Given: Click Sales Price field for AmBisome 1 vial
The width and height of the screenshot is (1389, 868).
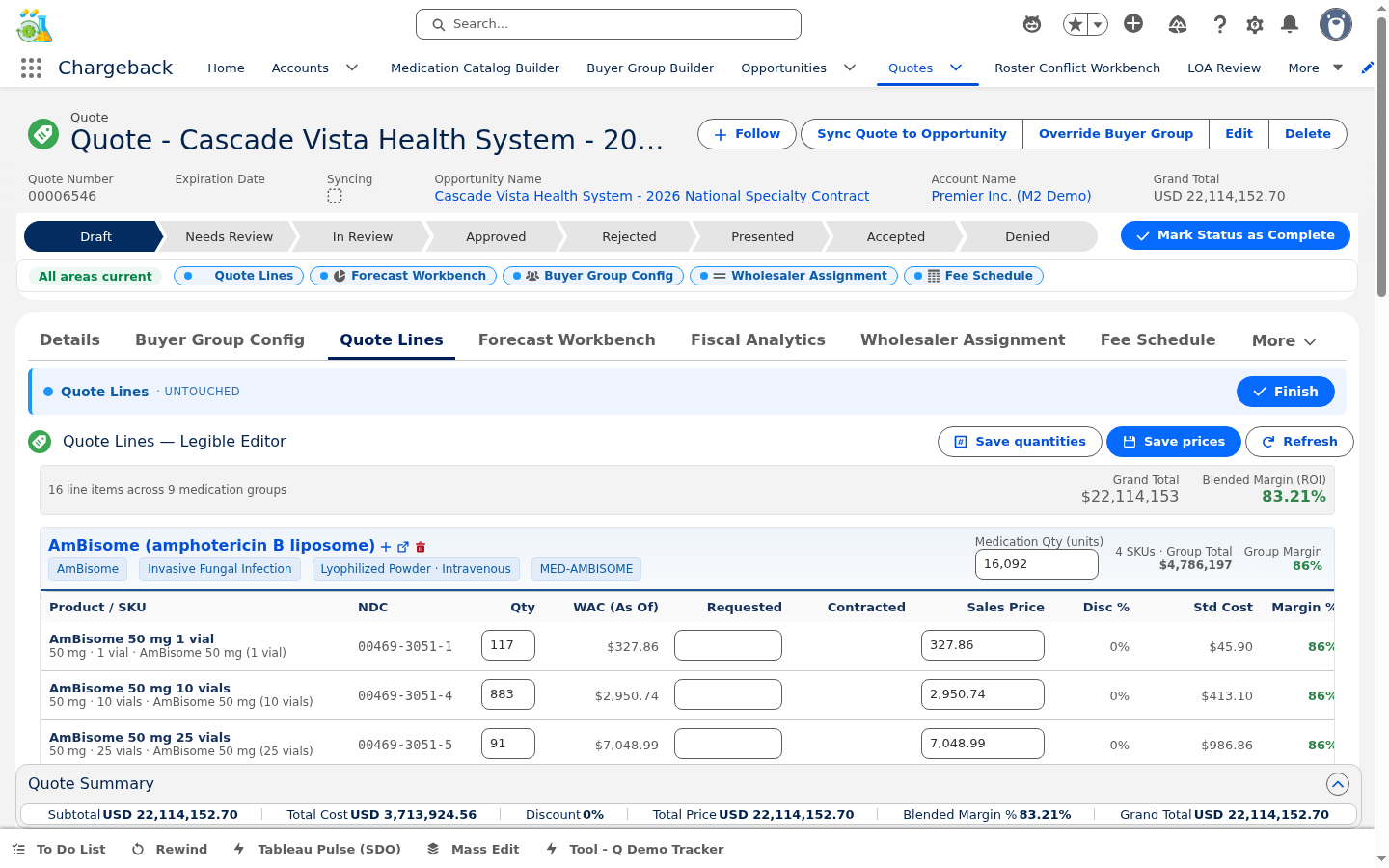Looking at the screenshot, I should pos(983,645).
